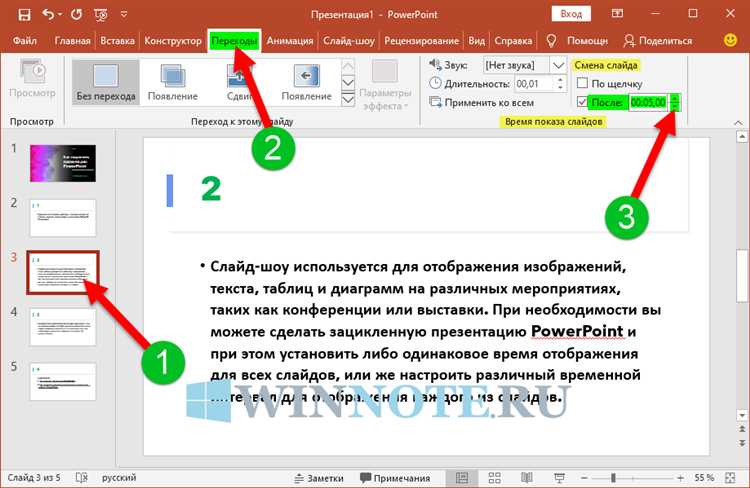Switch to the Вставка tab

[x=117, y=41]
